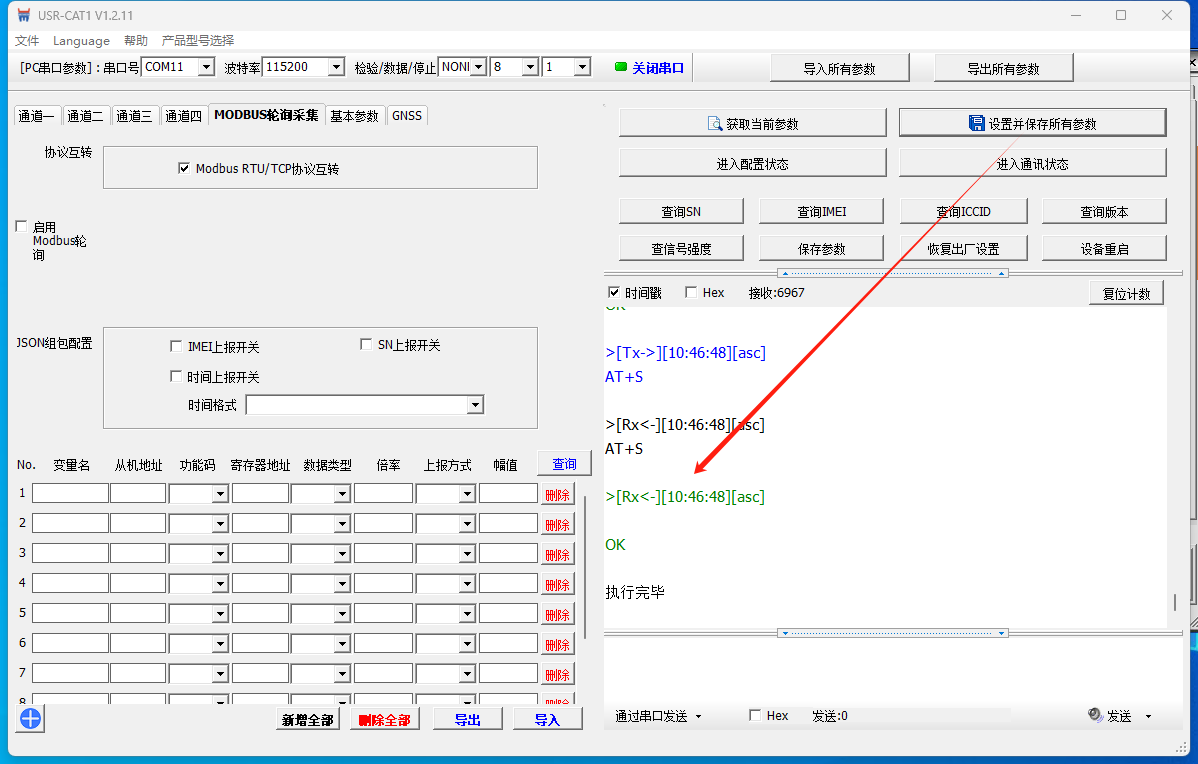Collapse the upper splitter arrow bar
Viewport: 1198px width, 764px height.
(x=892, y=273)
